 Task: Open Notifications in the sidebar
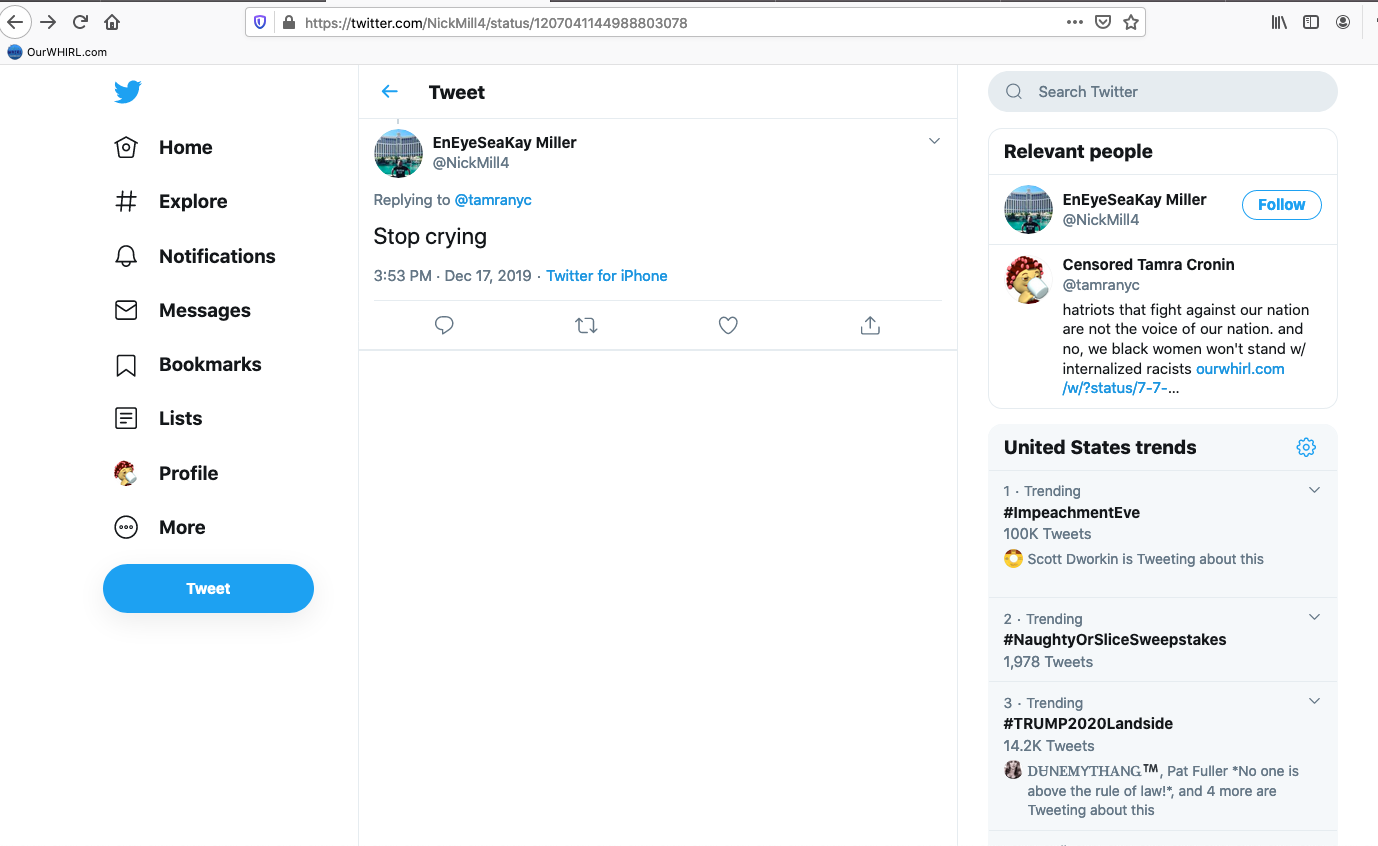click(216, 256)
